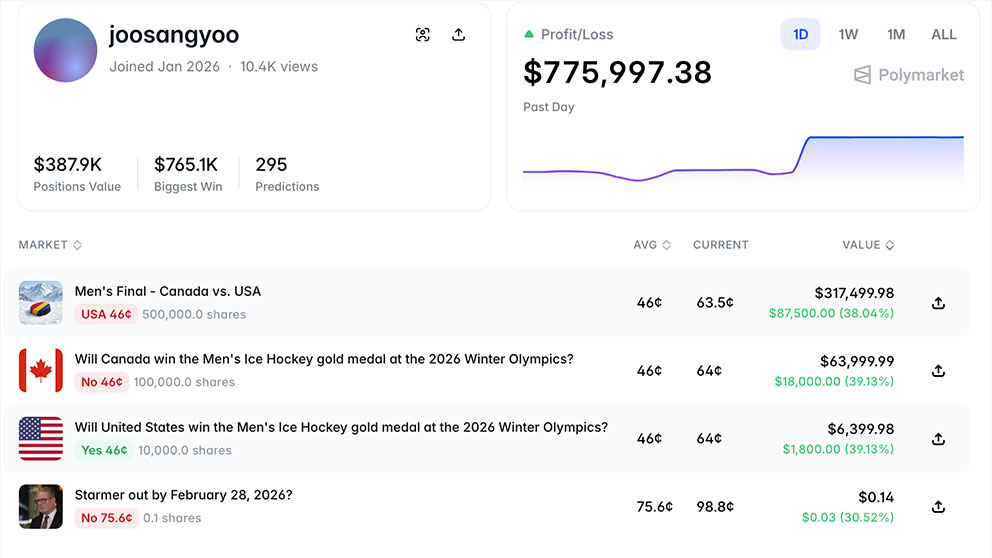
Task: Click the No 75.6¢ outcome badge
Action: pos(106,518)
